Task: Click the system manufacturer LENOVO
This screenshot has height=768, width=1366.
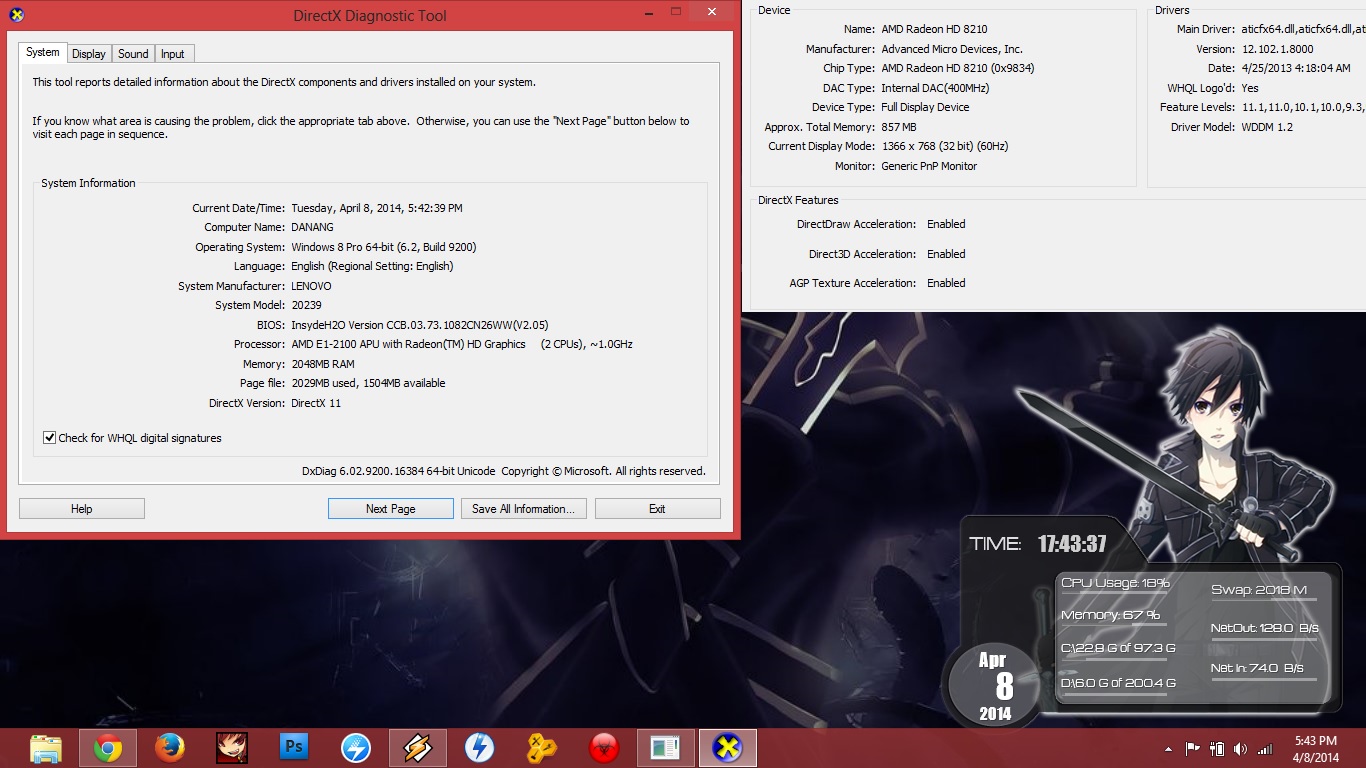Action: click(312, 286)
